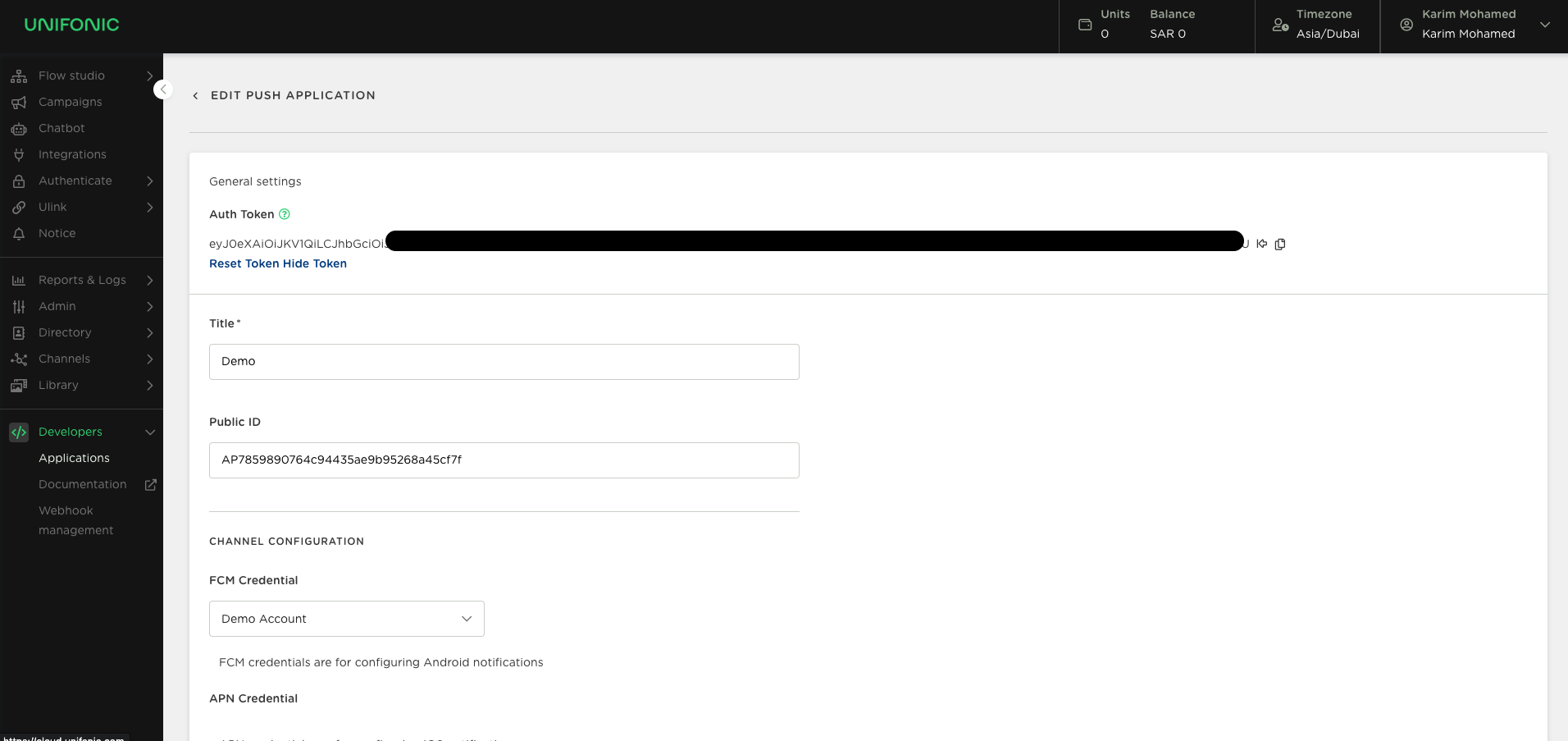Click the FCM credentials Android notifications note
Image resolution: width=1568 pixels, height=741 pixels.
(x=381, y=662)
